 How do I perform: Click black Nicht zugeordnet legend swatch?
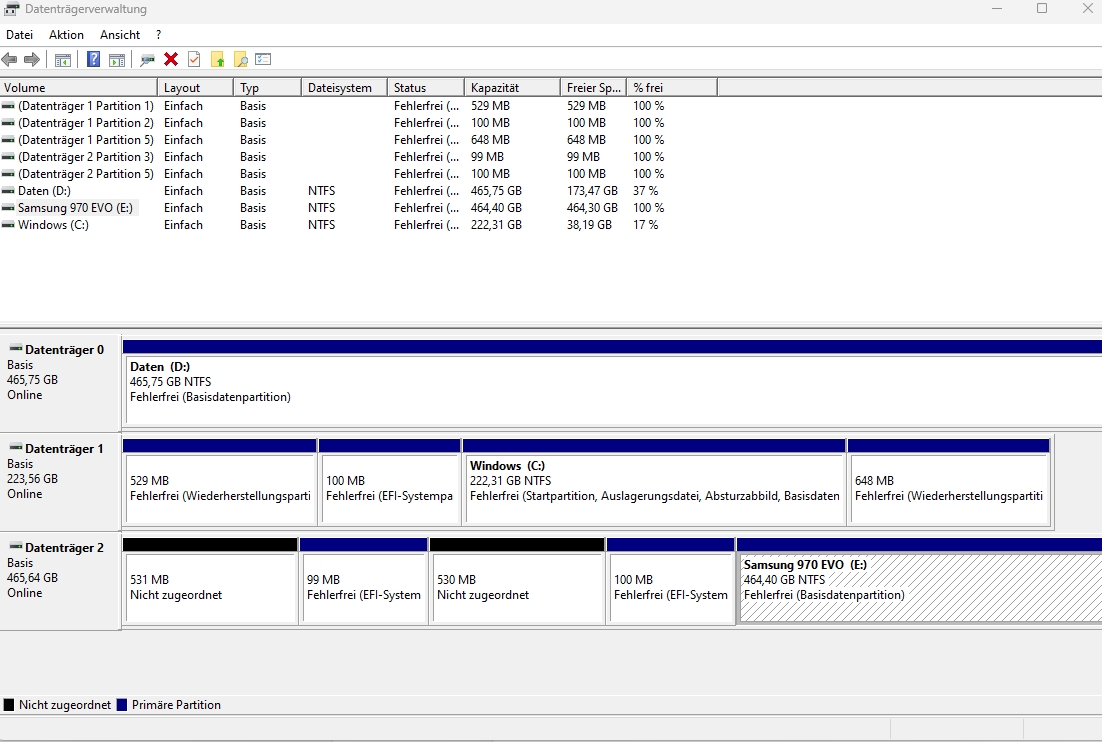8,705
